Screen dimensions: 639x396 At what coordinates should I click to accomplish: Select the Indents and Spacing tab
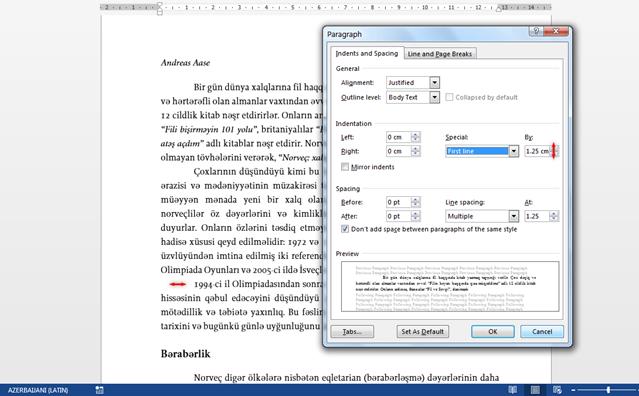pyautogui.click(x=367, y=53)
